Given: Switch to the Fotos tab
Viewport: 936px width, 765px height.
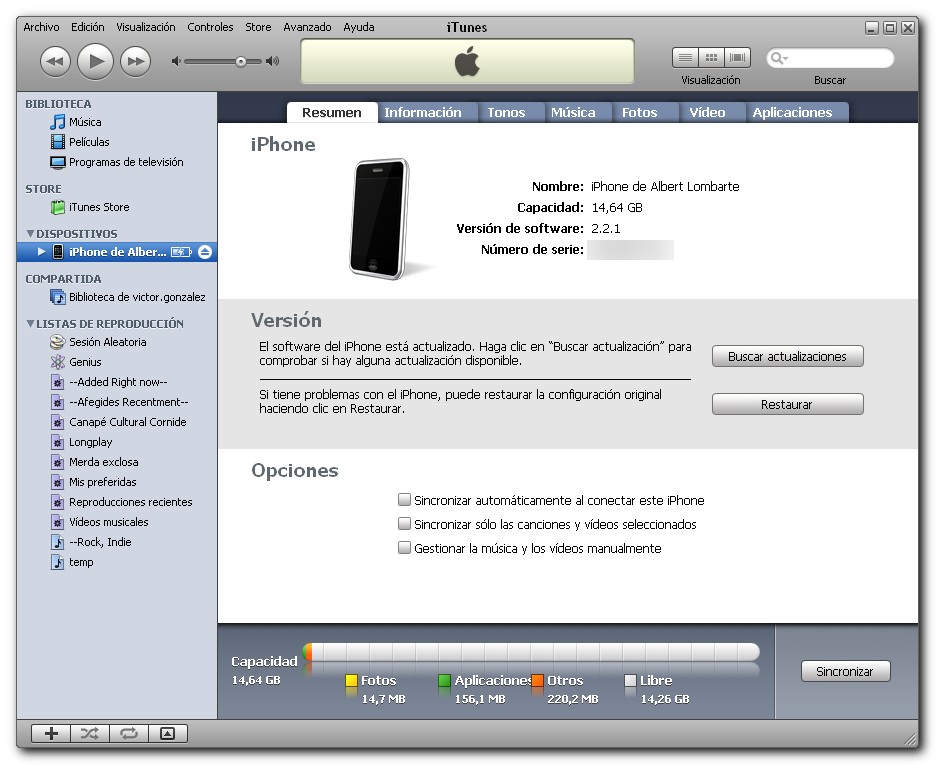Looking at the screenshot, I should tap(645, 112).
